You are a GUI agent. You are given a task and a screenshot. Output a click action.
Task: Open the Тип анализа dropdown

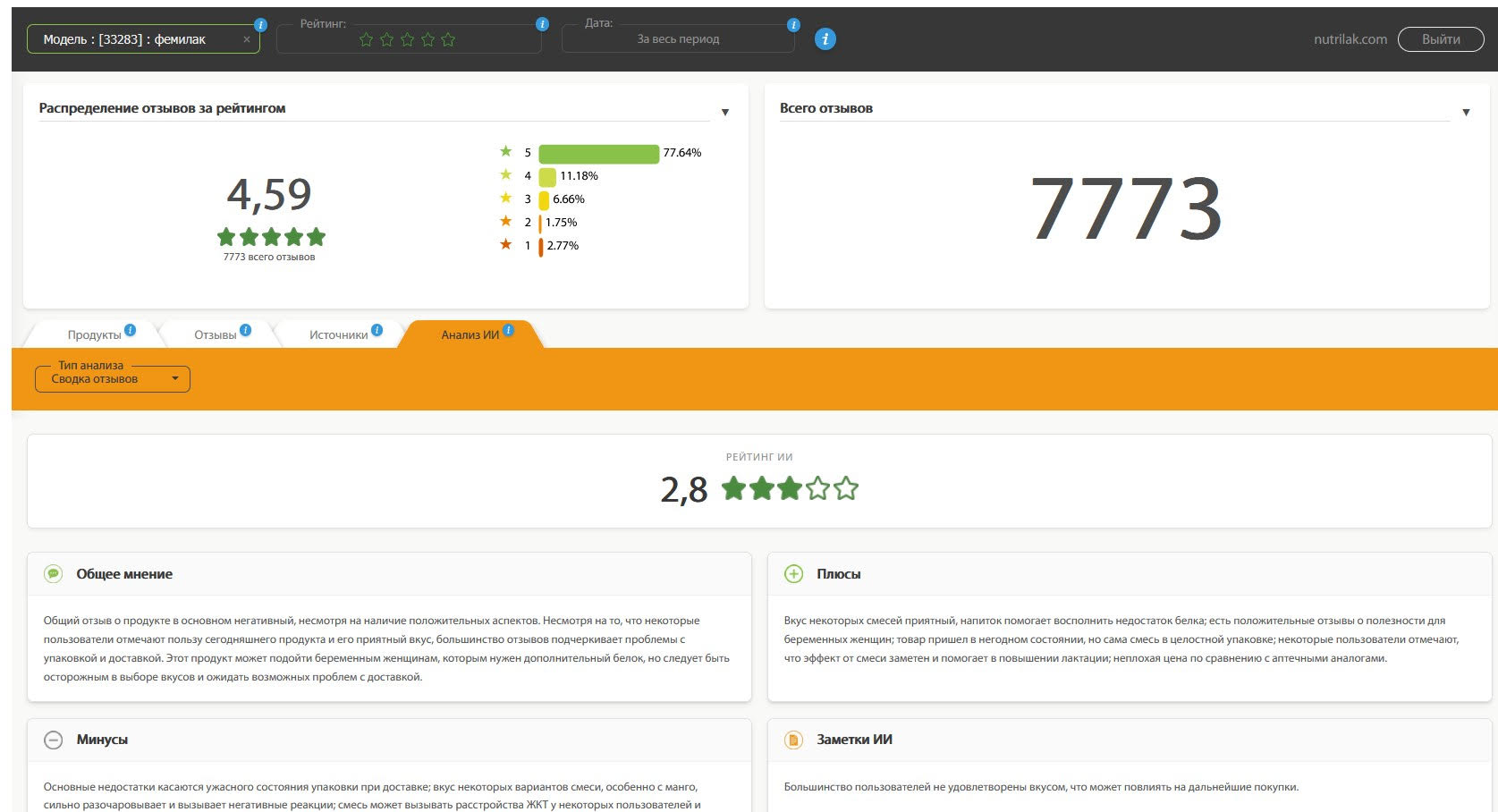tap(113, 379)
